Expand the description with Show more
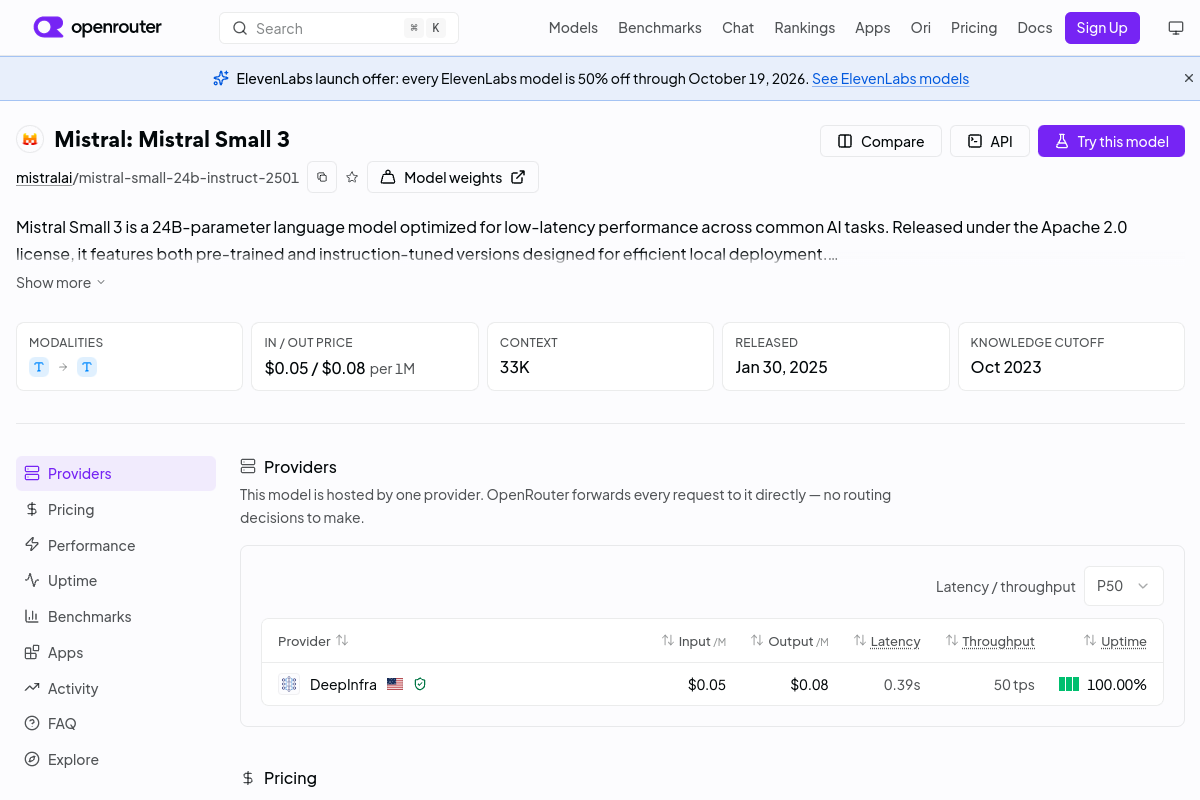 point(61,283)
